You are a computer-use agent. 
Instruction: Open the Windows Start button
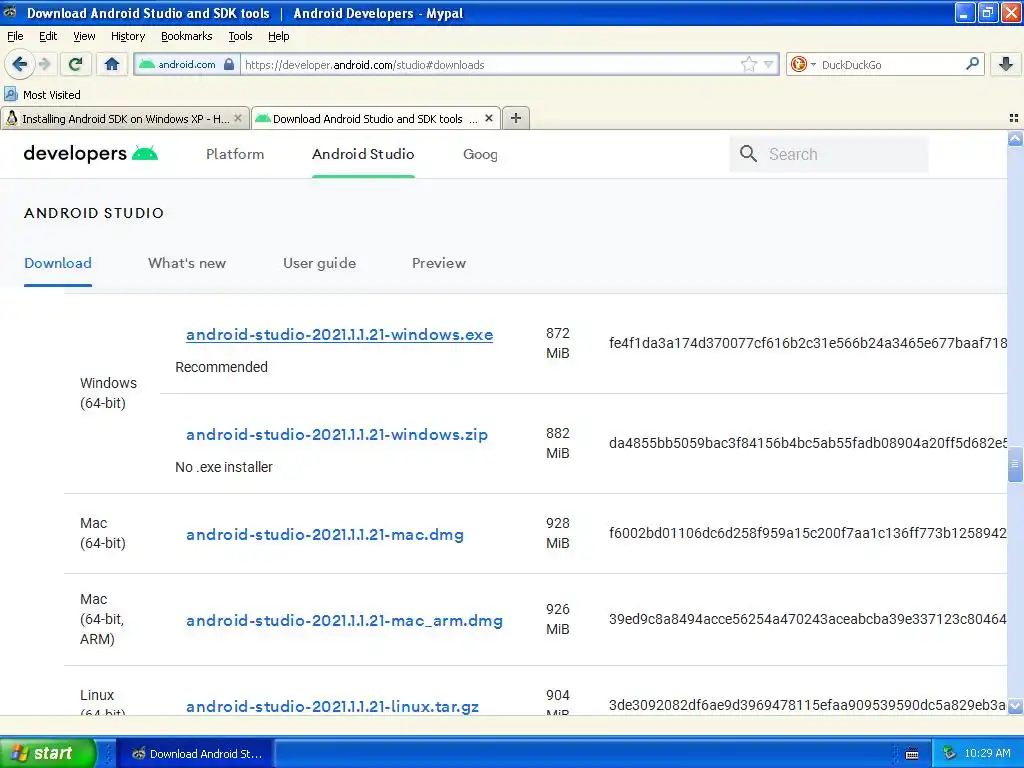pos(48,753)
